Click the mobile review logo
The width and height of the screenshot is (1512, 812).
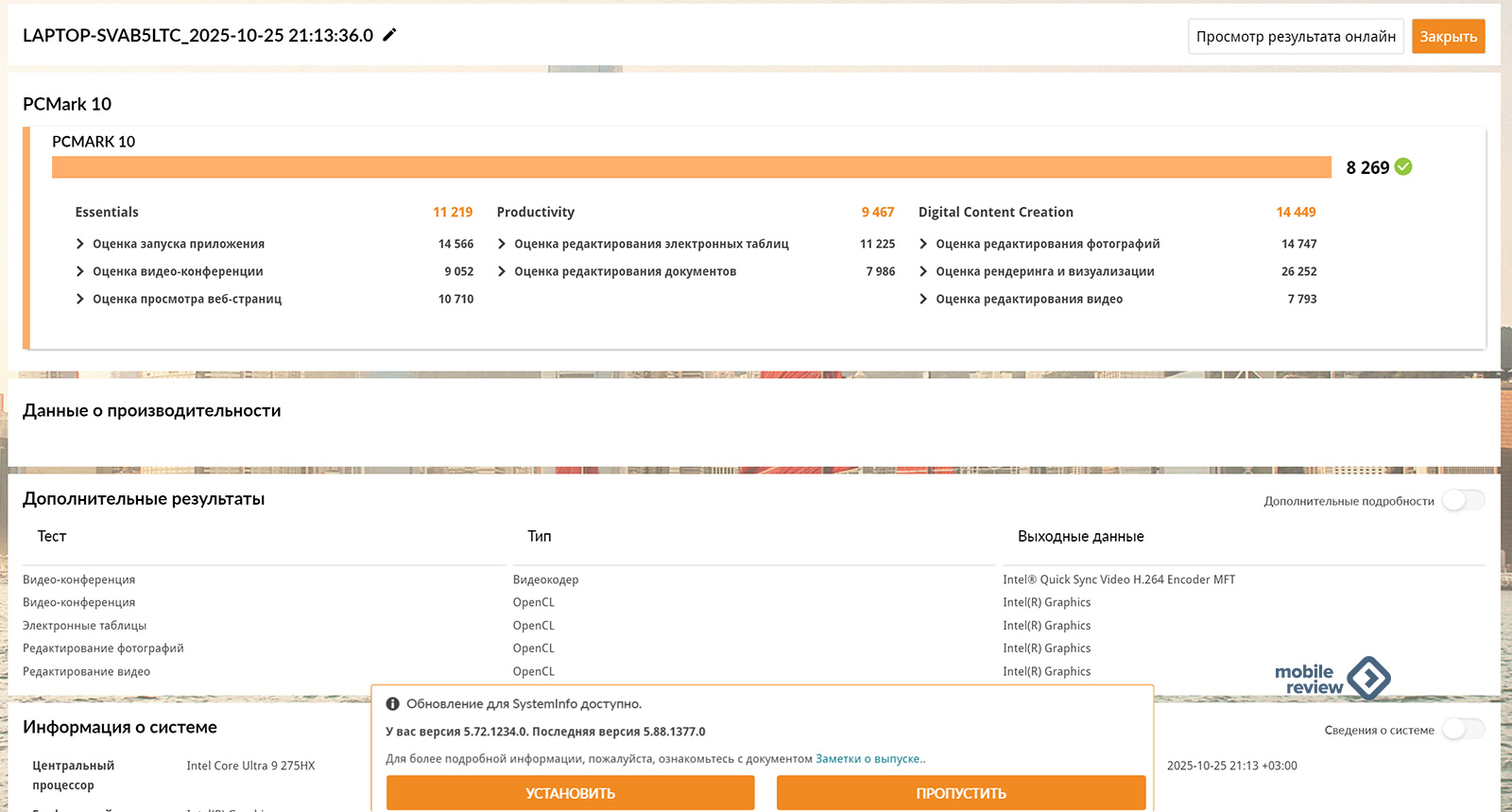point(1332,679)
